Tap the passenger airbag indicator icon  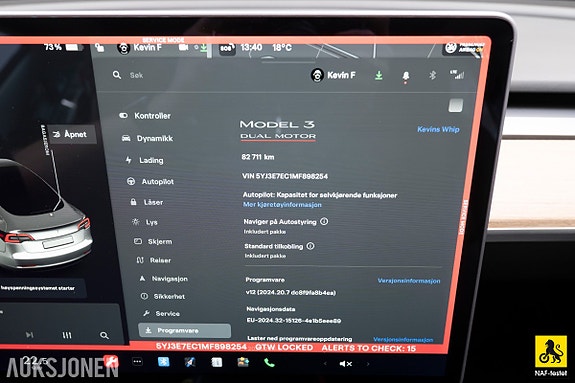click(464, 48)
